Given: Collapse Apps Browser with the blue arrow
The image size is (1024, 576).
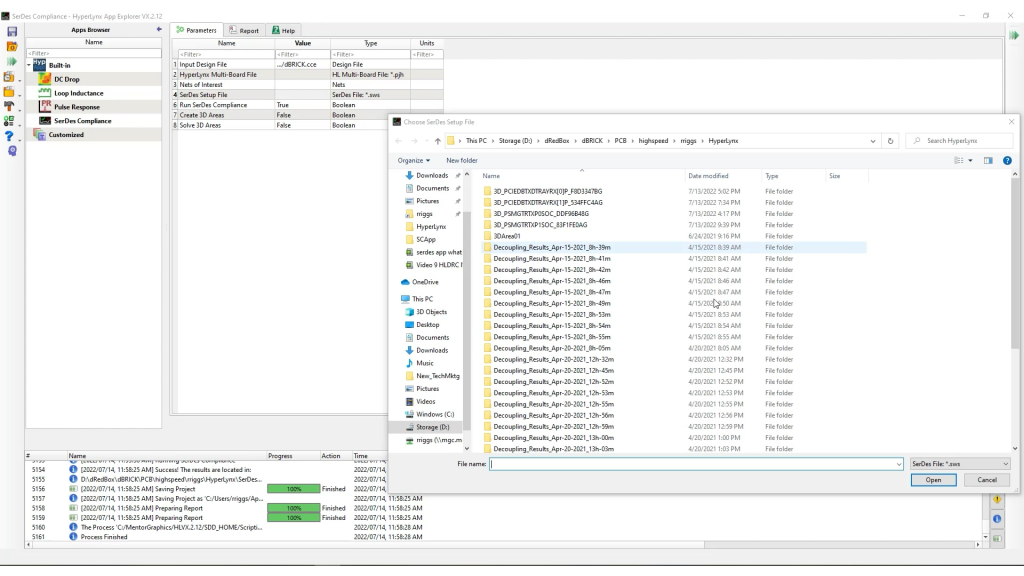Looking at the screenshot, I should (x=159, y=29).
